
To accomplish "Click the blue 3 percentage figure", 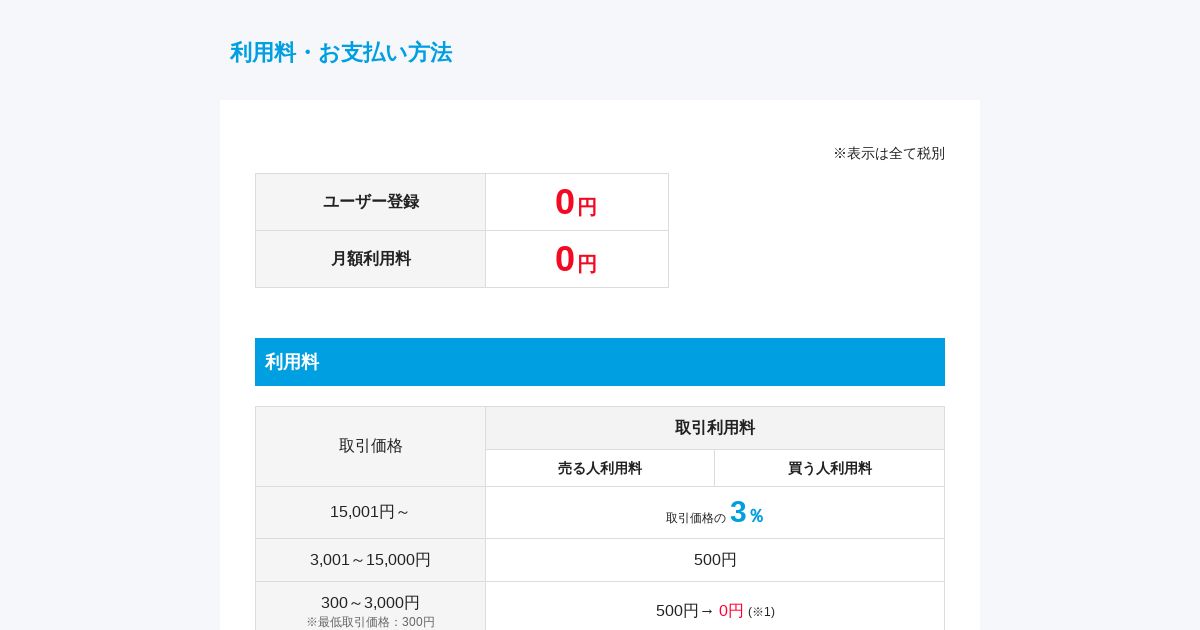I will [x=738, y=512].
